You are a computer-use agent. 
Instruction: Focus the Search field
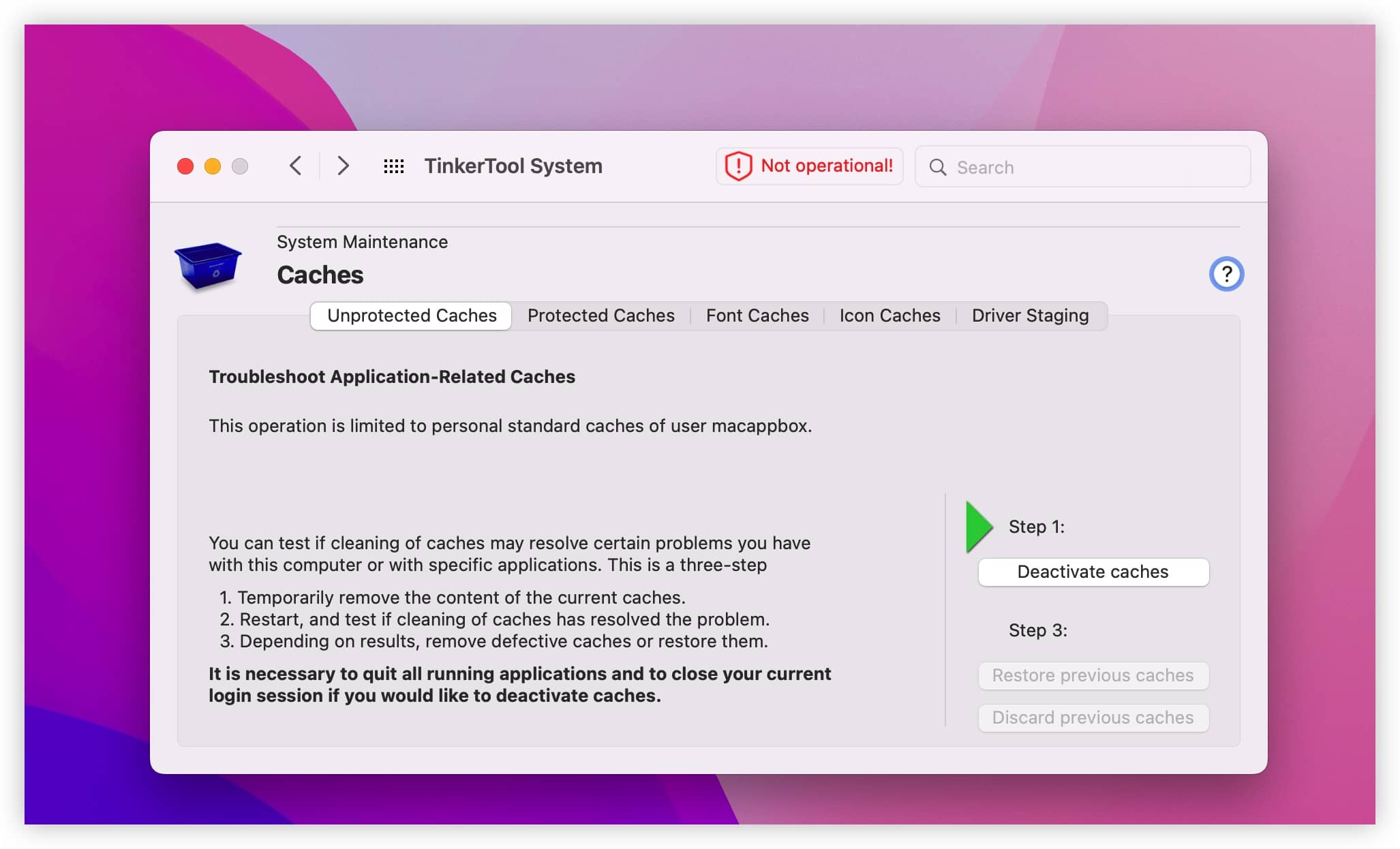pos(1082,167)
